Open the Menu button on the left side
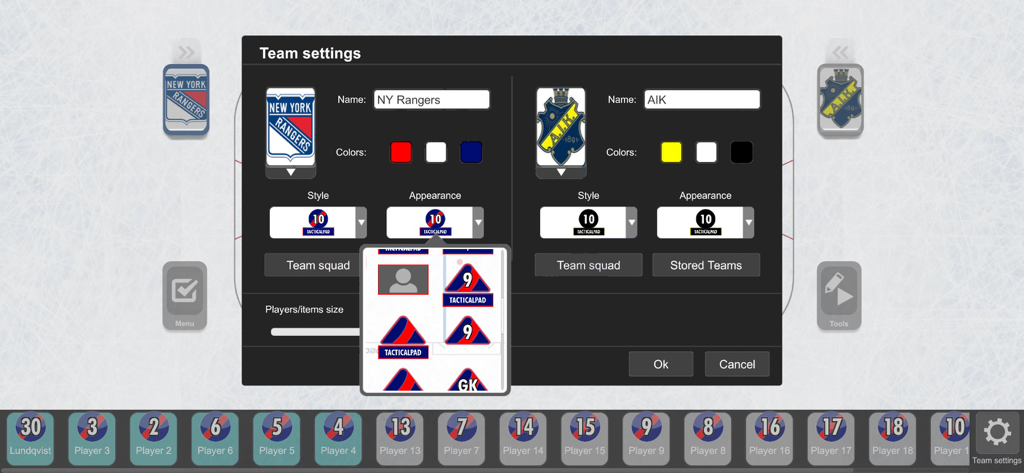This screenshot has width=1024, height=473. point(185,295)
